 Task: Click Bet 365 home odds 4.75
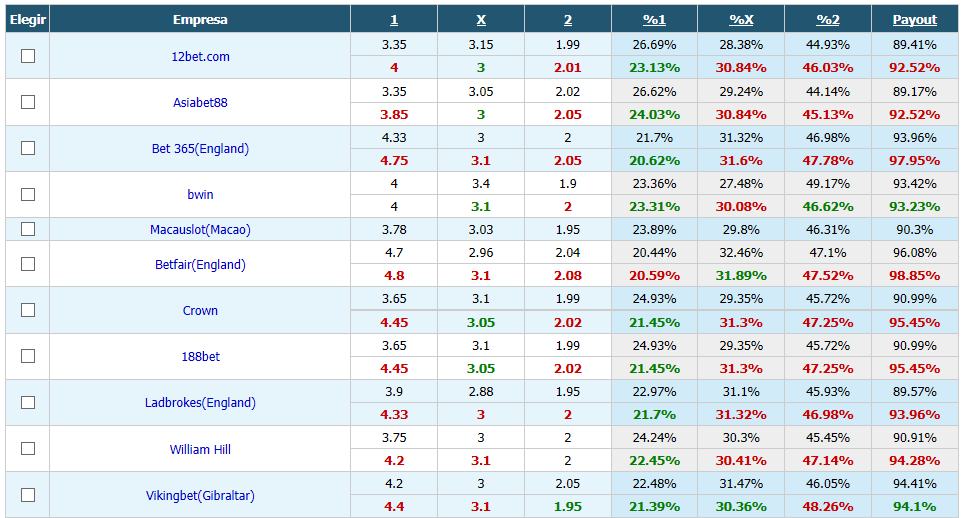click(394, 160)
